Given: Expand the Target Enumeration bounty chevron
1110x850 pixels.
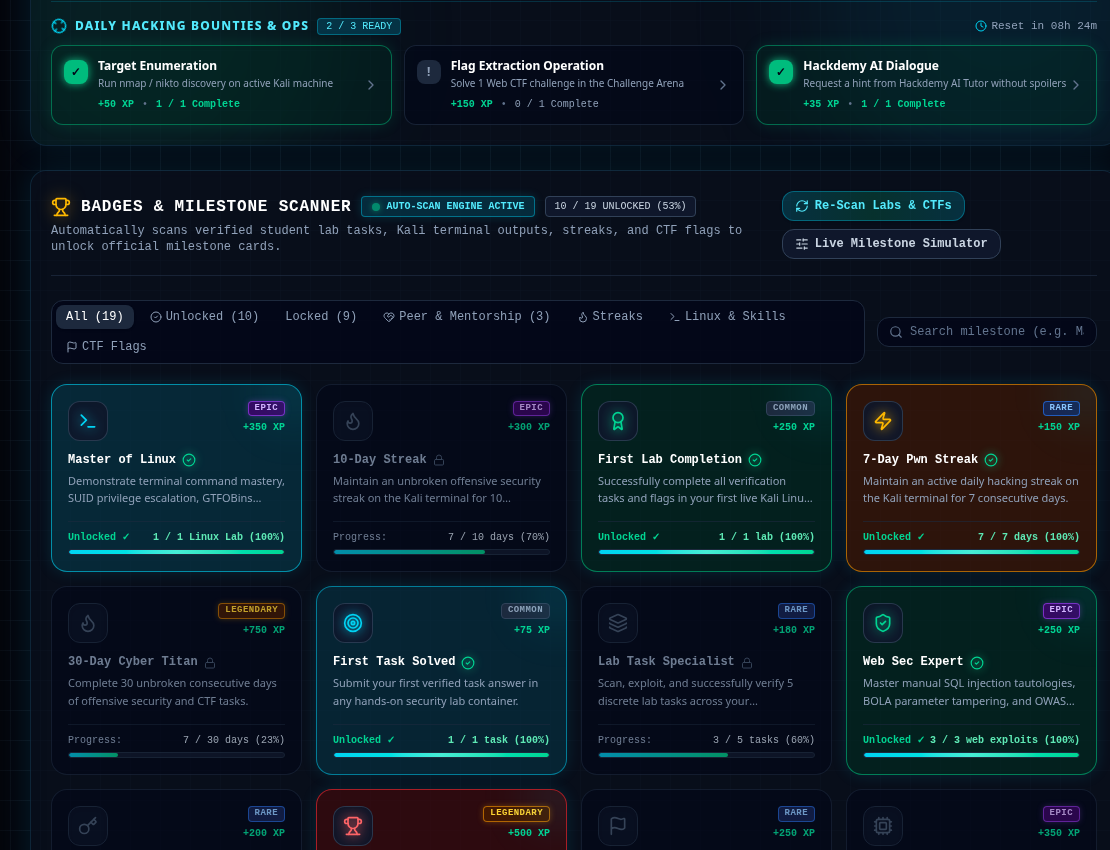Looking at the screenshot, I should pos(371,85).
